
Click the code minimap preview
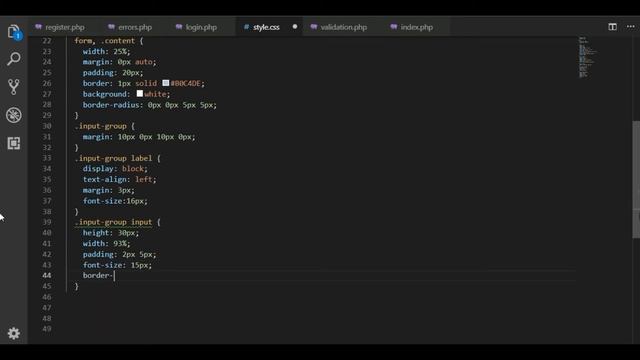[588, 57]
